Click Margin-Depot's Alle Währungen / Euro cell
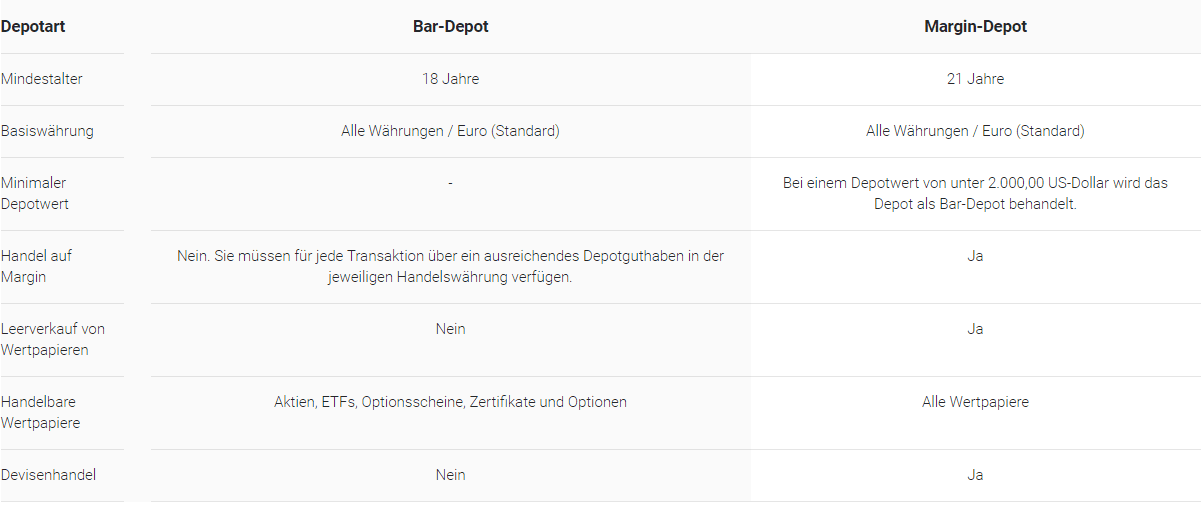Image resolution: width=1201 pixels, height=505 pixels. [975, 131]
